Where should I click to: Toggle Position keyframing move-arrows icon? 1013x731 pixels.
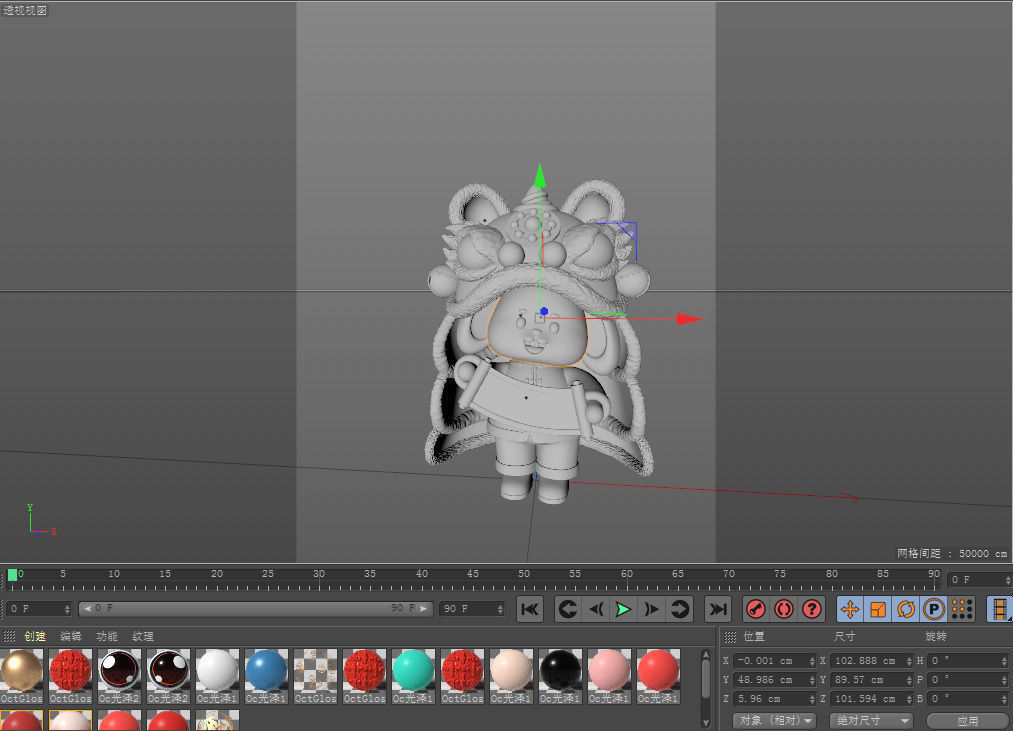coord(850,609)
